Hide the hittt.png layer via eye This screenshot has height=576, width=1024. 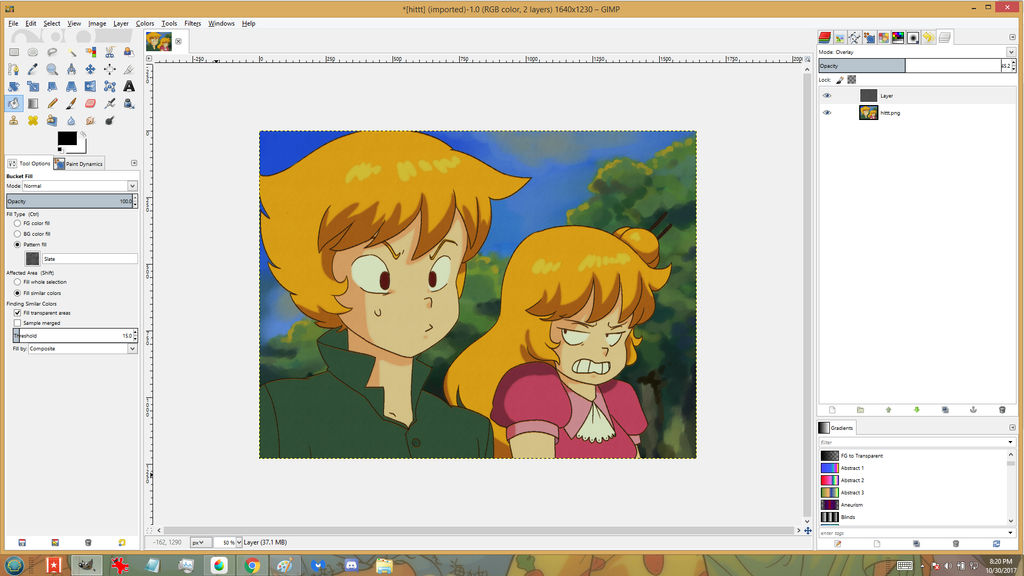[x=827, y=113]
